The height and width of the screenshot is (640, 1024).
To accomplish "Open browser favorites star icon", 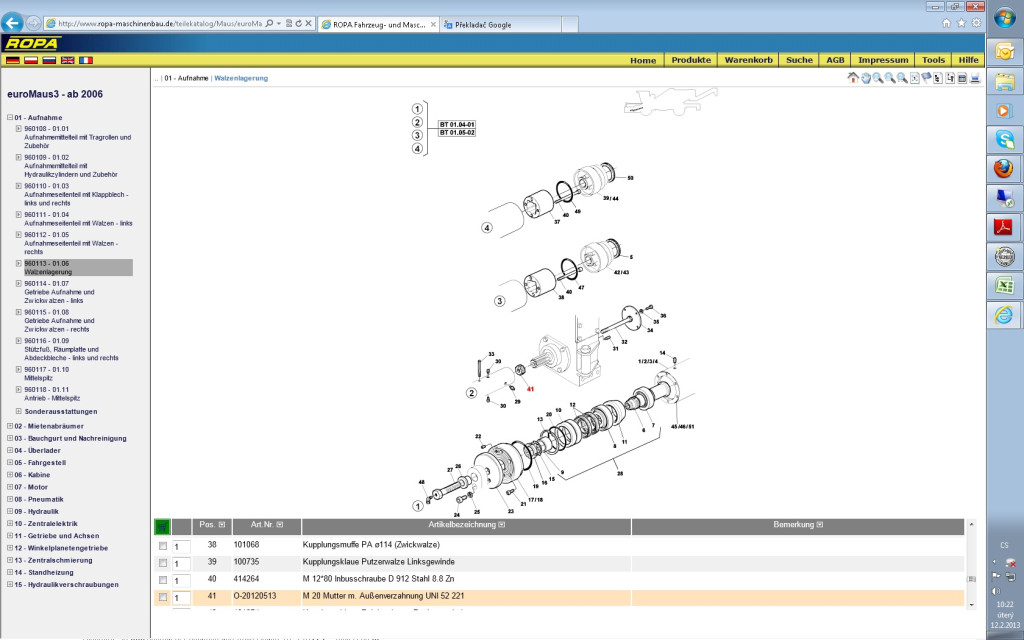I will point(961,23).
